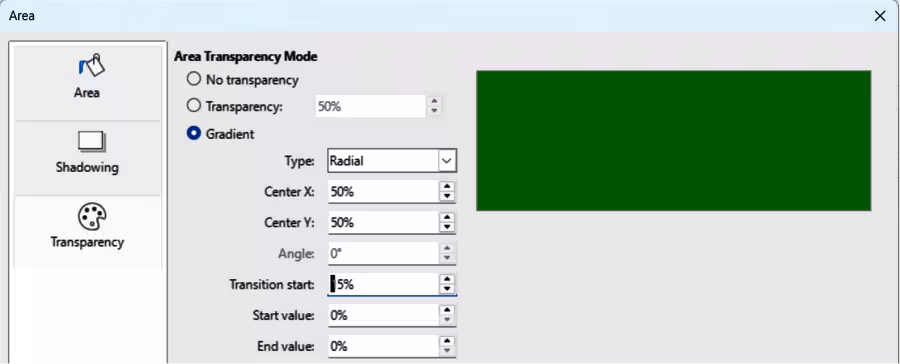Click the Center X input field
The image size is (900, 364).
383,192
